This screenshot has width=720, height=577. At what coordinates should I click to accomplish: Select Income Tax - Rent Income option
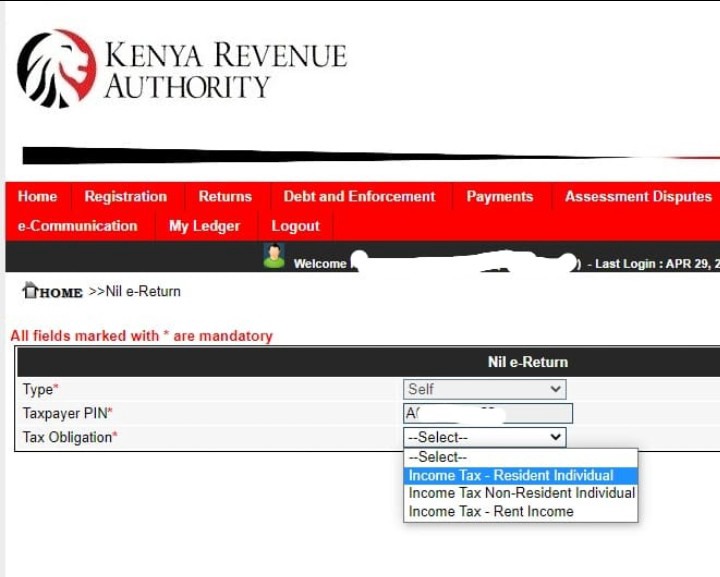521,511
